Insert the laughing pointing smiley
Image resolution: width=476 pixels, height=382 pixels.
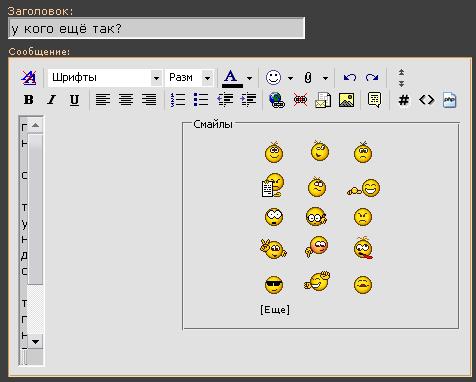coord(364,188)
